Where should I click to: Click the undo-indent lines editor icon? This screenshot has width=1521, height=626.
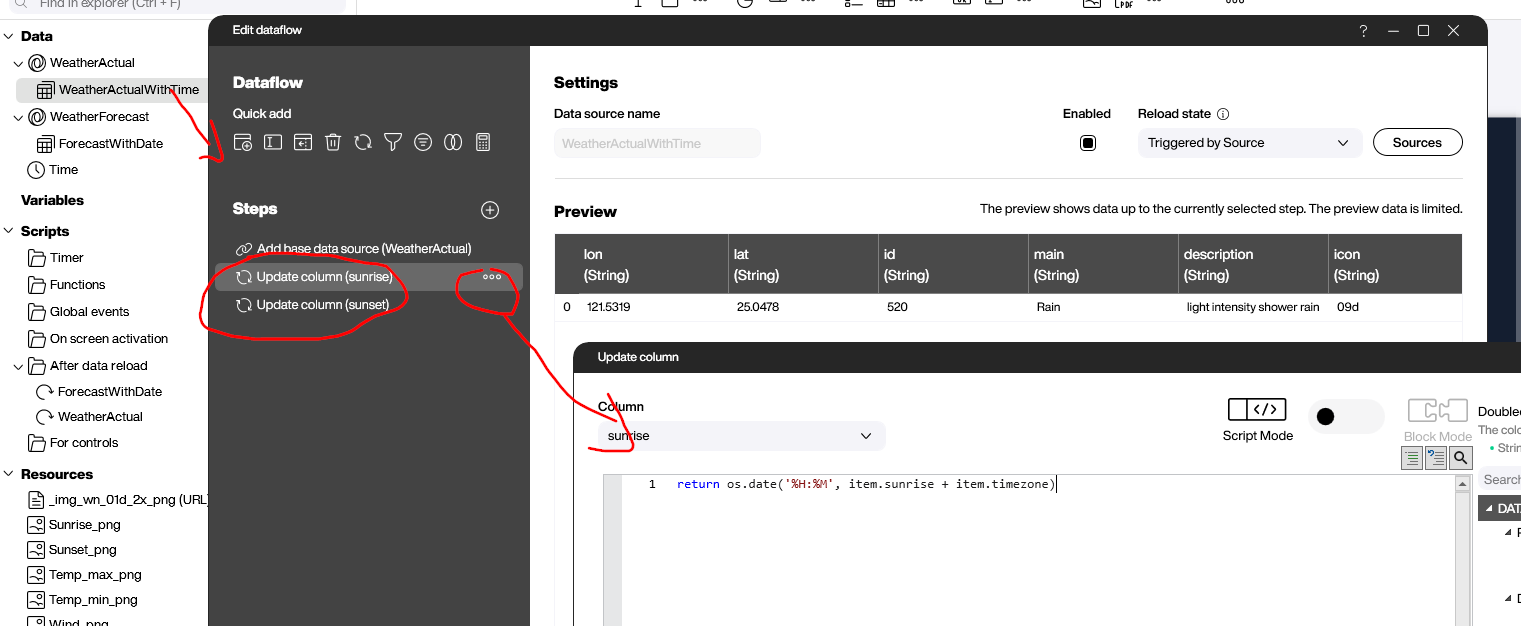[x=1436, y=458]
